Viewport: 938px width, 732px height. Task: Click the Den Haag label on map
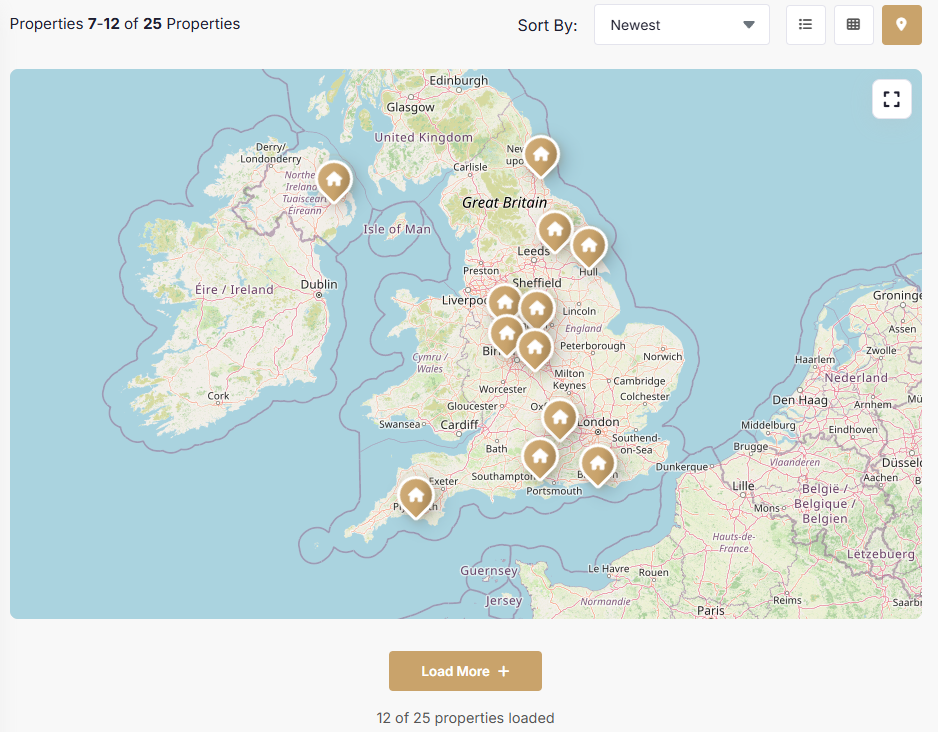pos(800,400)
